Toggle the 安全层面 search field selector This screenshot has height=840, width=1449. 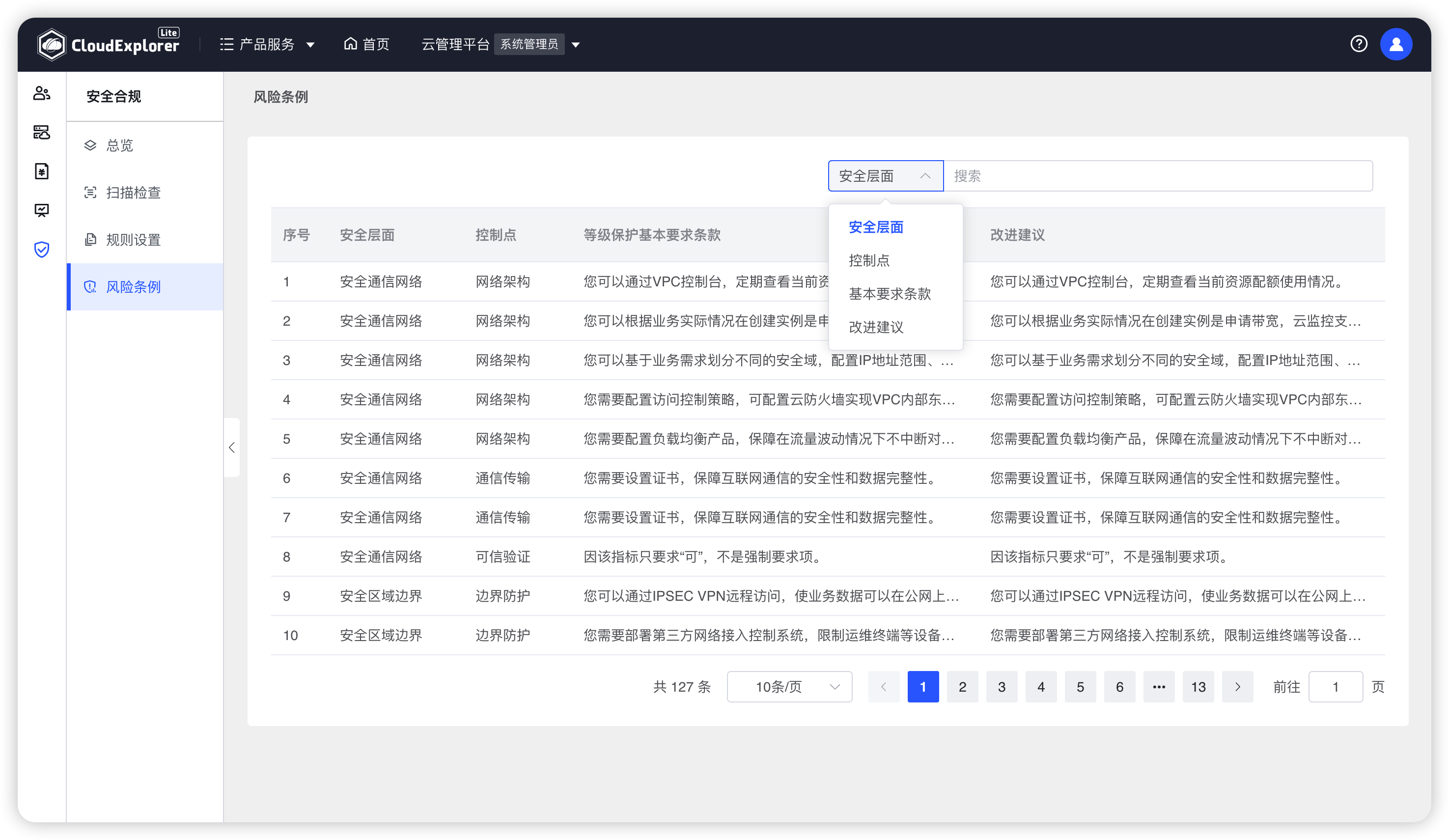[x=886, y=176]
